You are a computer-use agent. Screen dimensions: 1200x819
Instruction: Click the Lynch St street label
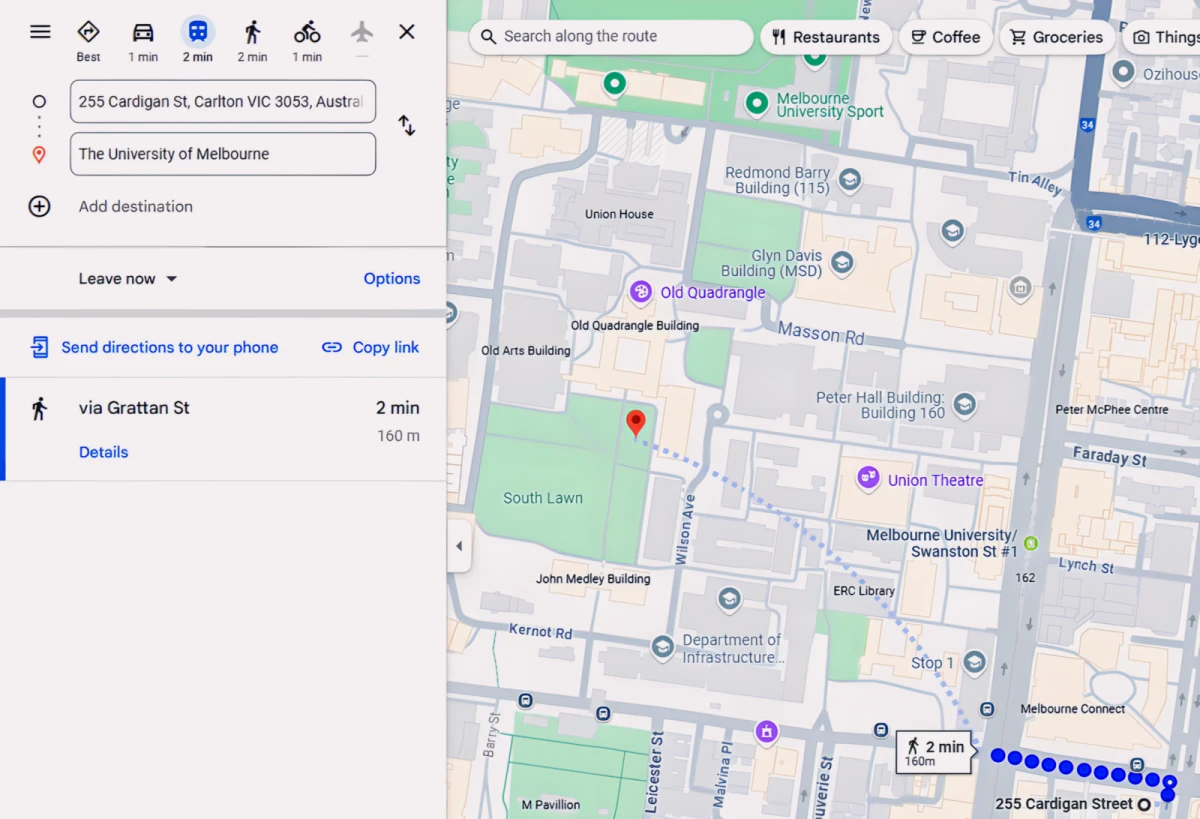[1086, 565]
